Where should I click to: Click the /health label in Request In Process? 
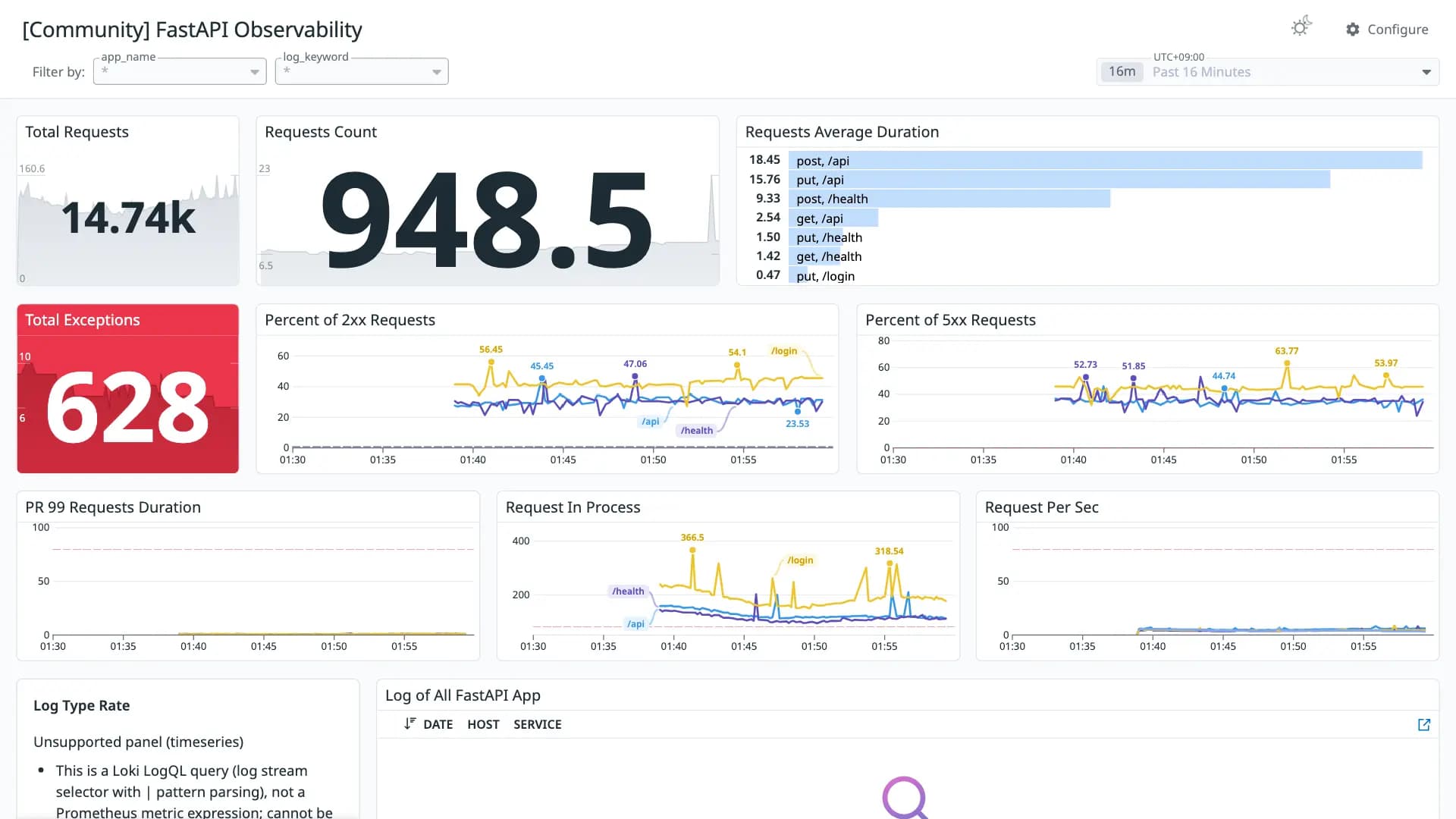[x=628, y=591]
